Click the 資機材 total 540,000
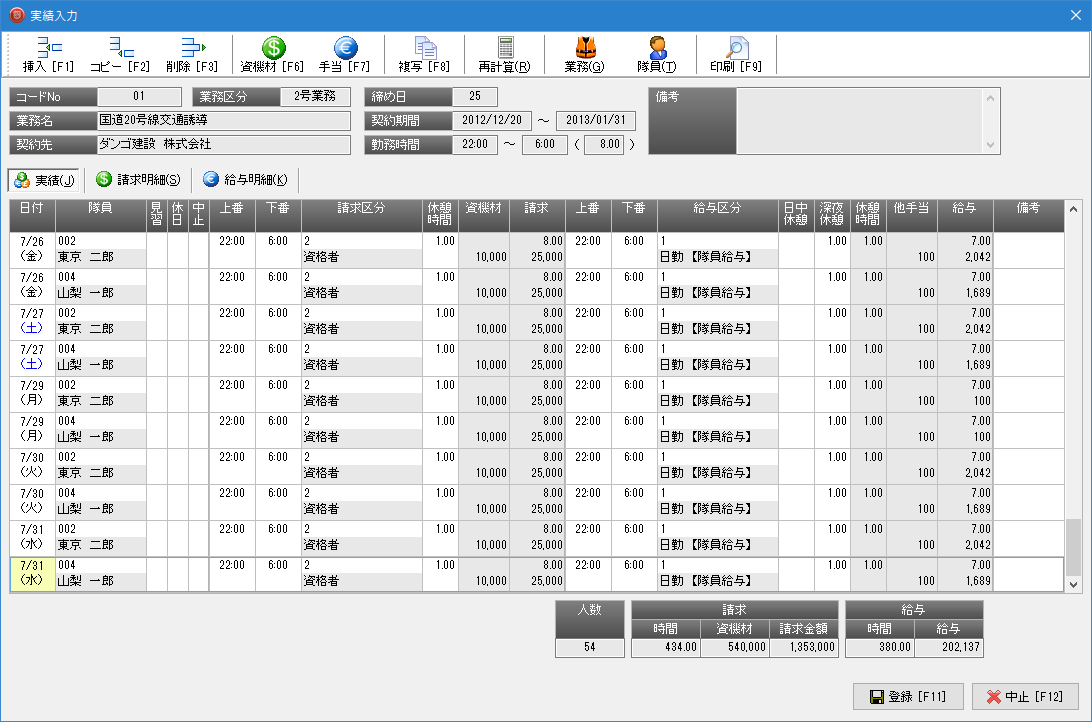 [734, 648]
